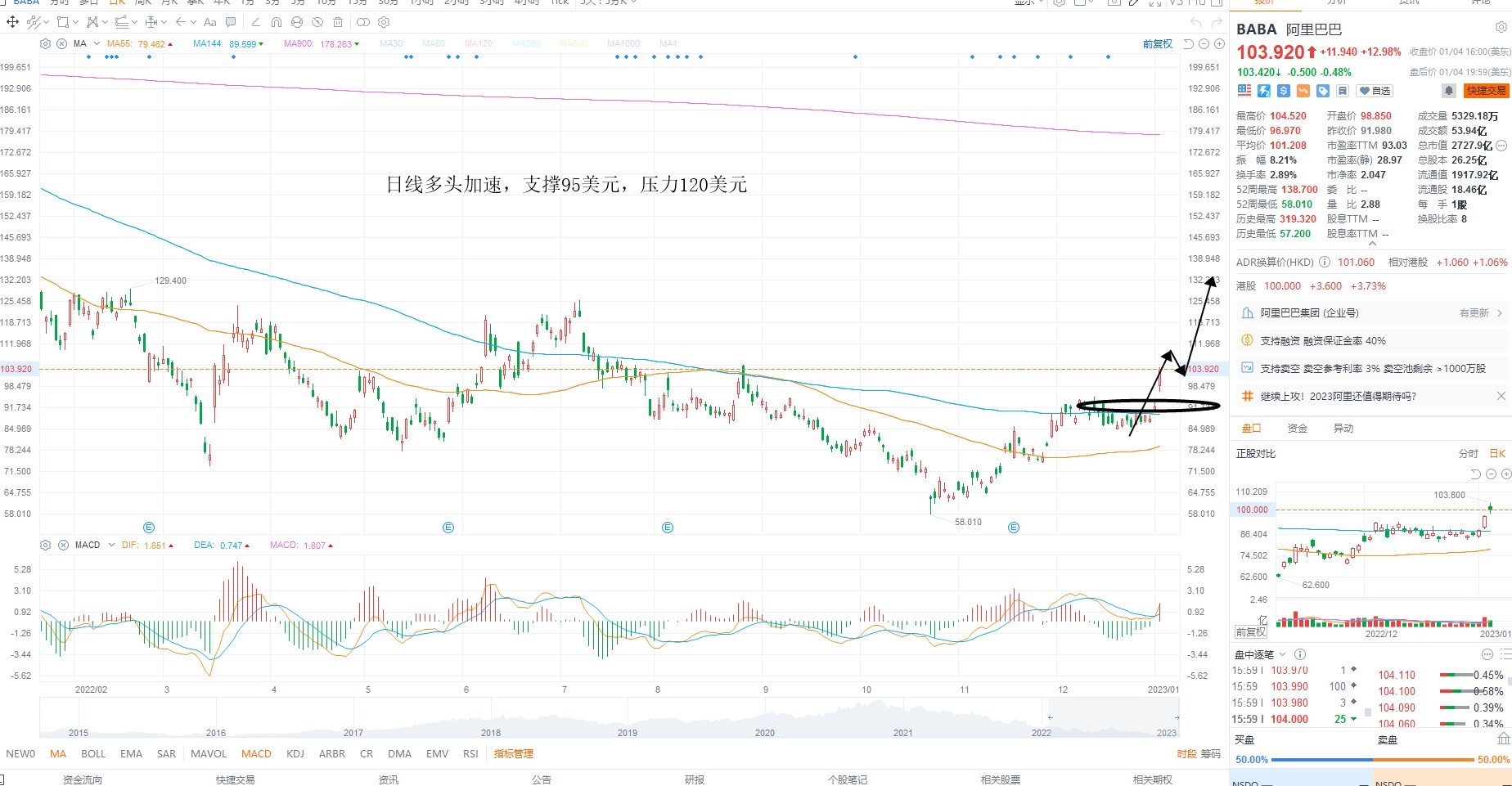Toggle MA900 moving average line
Viewport: 1512px width, 786px height.
coord(322,43)
